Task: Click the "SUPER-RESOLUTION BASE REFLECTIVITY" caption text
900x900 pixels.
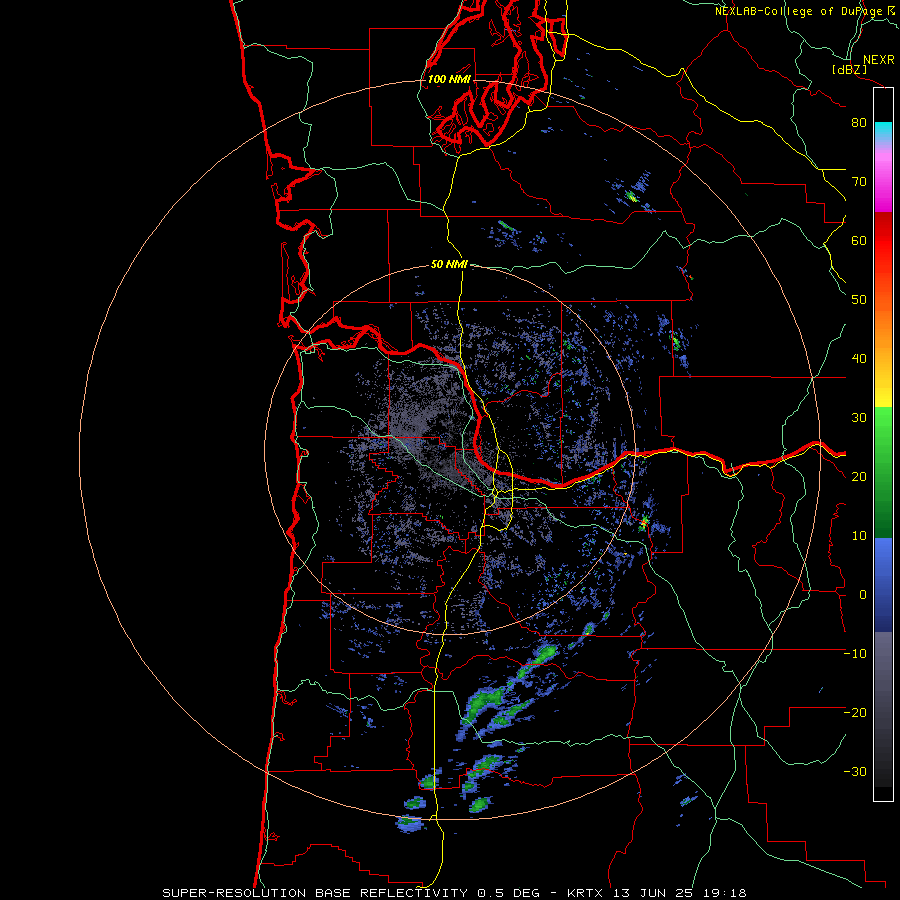Action: (x=315, y=893)
